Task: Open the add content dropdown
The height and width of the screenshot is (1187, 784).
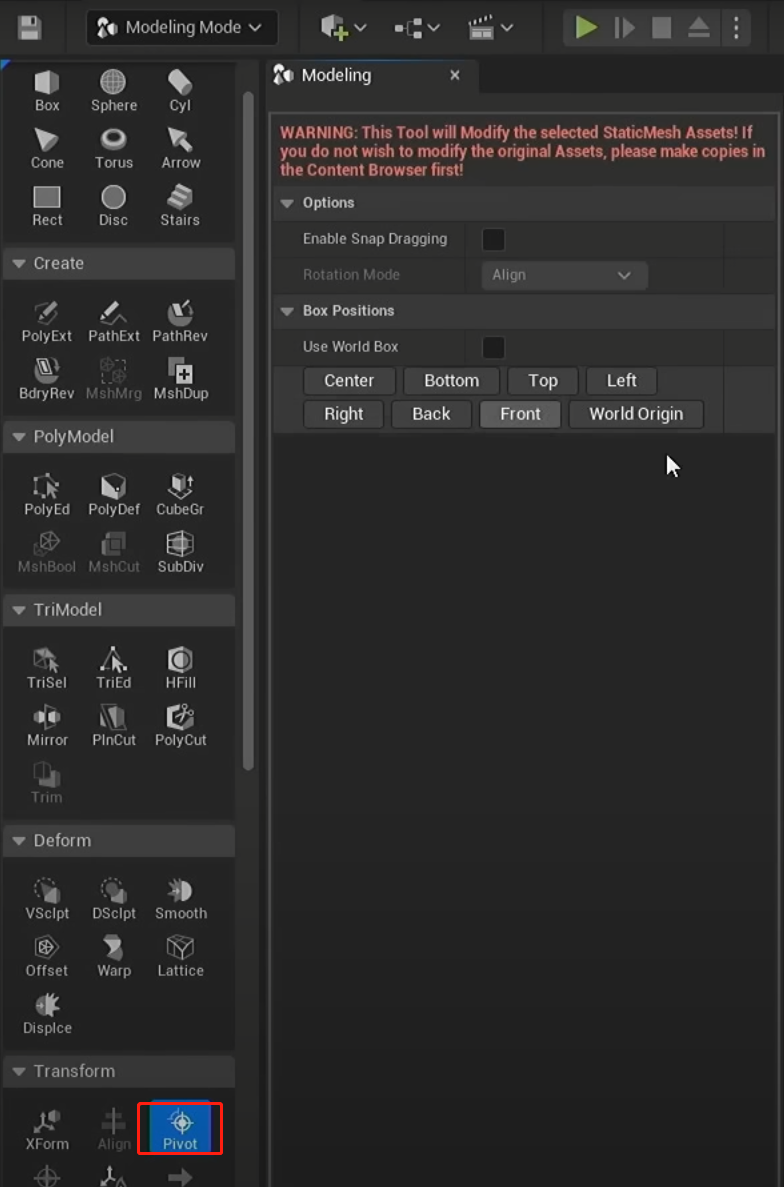Action: tap(344, 28)
